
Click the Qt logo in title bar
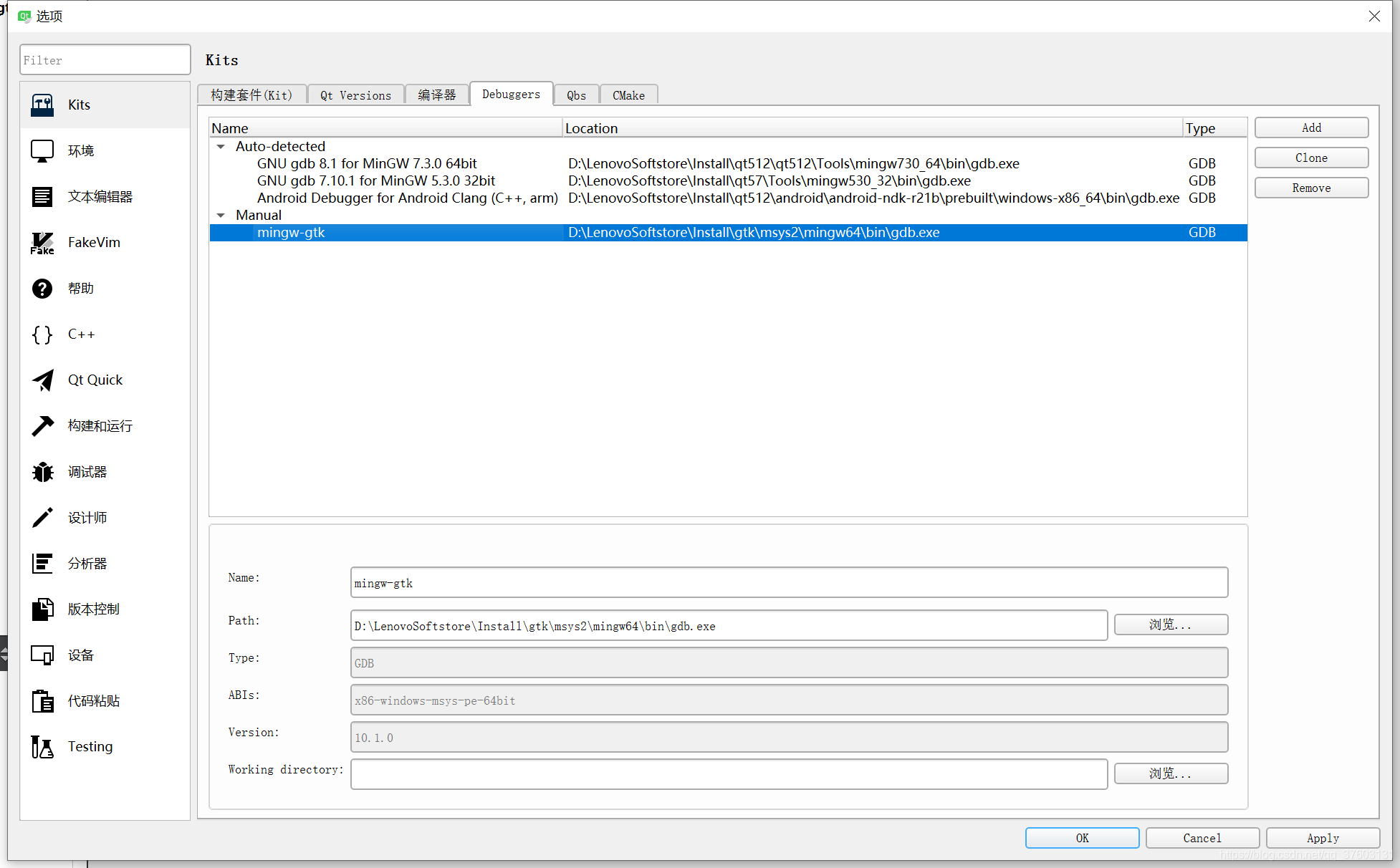24,16
